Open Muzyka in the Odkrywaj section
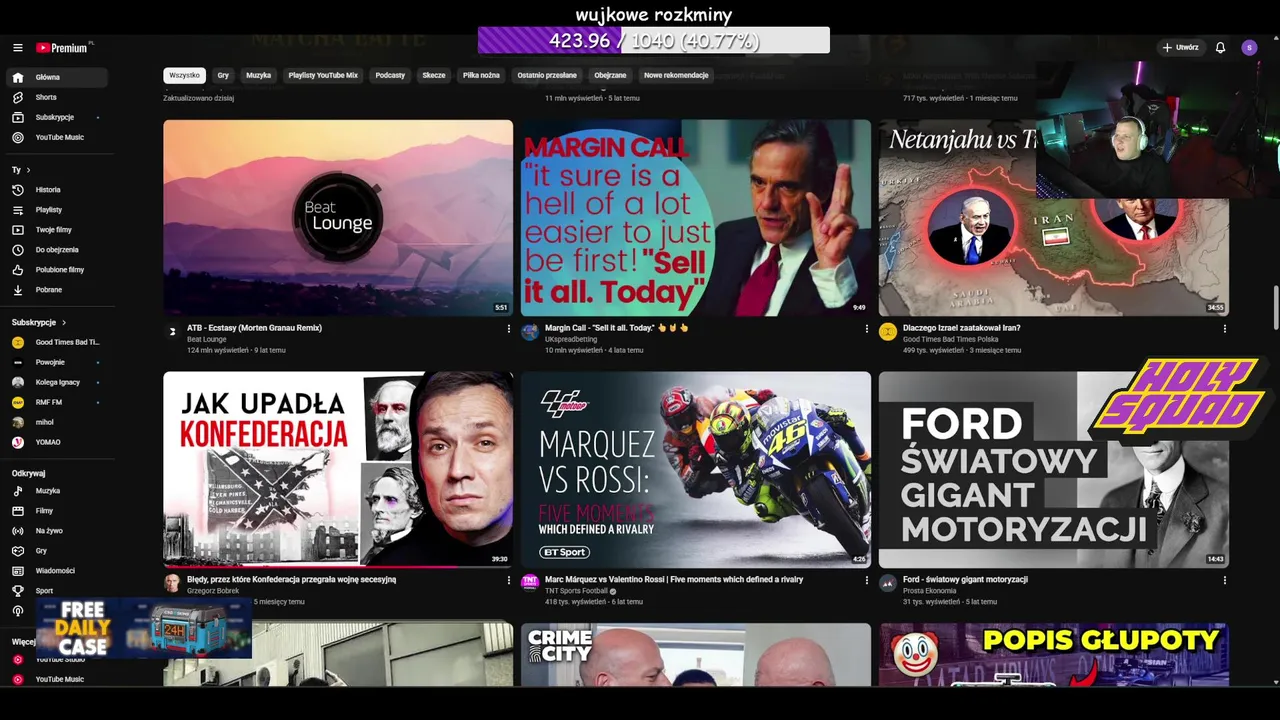This screenshot has width=1280, height=720. pyautogui.click(x=56, y=491)
